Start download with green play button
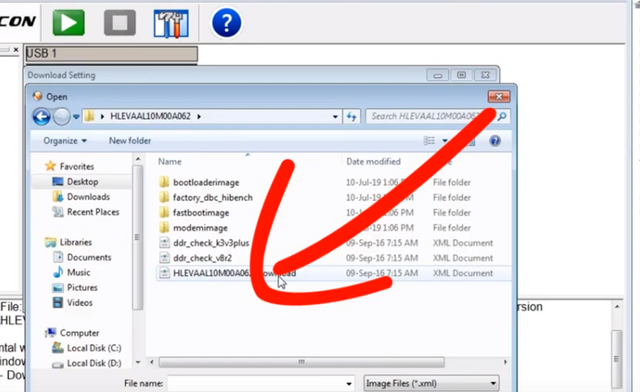 coord(69,22)
